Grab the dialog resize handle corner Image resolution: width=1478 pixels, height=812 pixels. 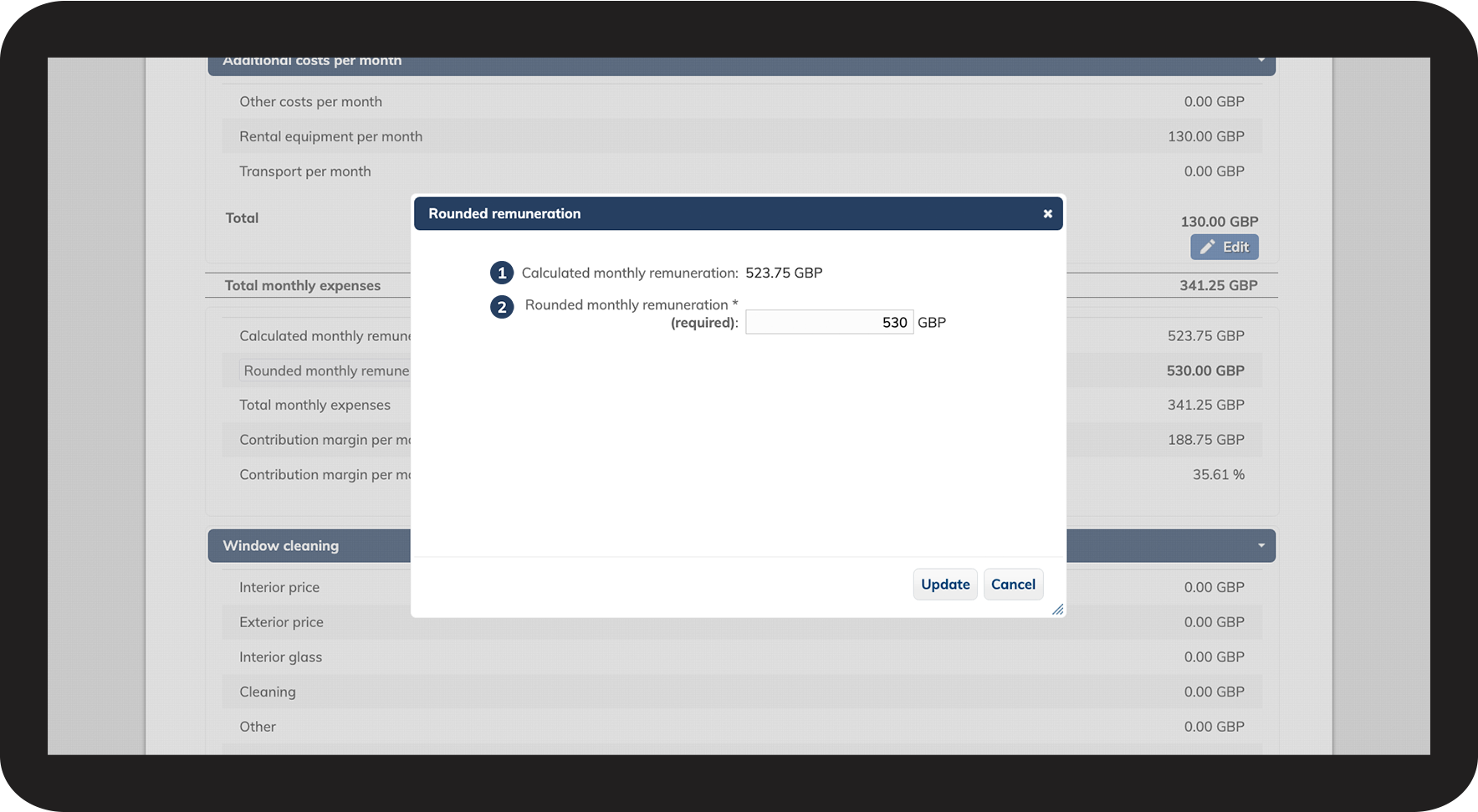(1057, 610)
